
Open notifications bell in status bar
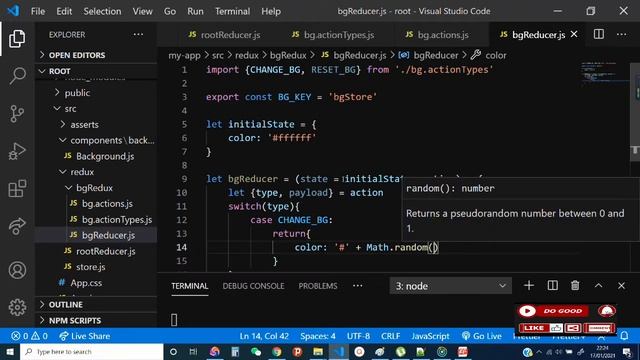tap(624, 336)
